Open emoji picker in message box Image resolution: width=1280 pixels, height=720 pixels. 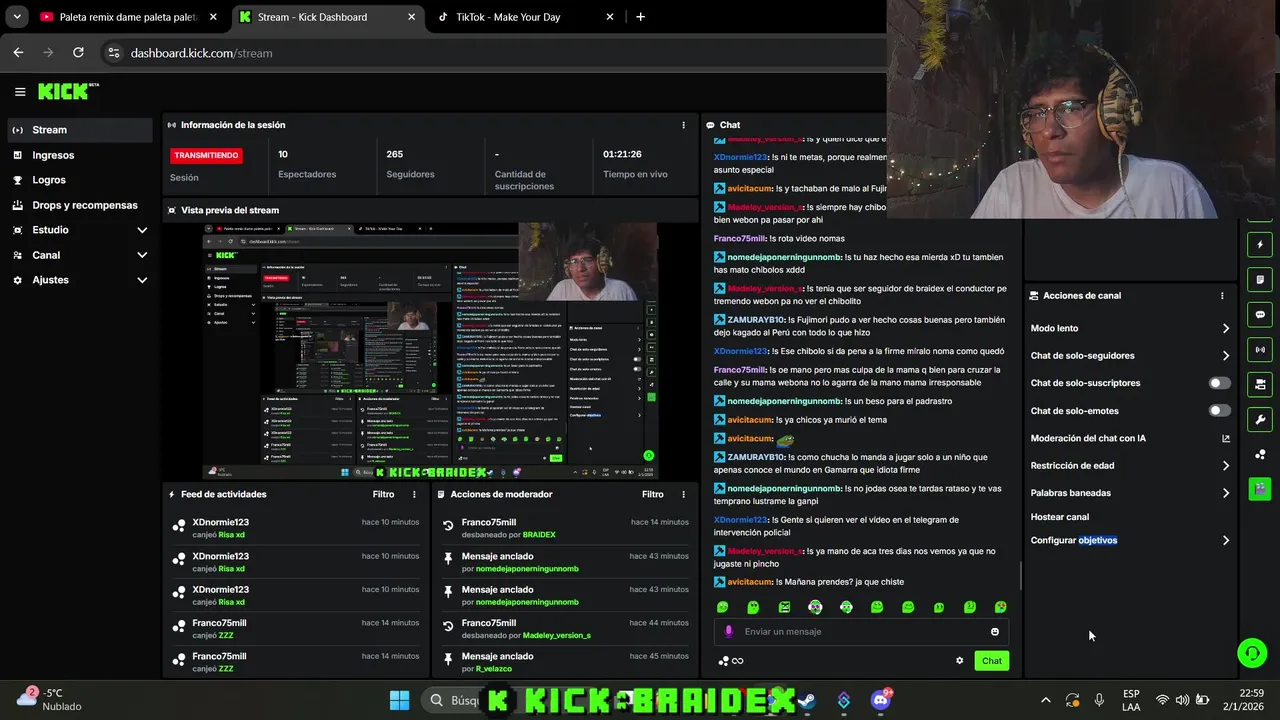click(x=994, y=632)
